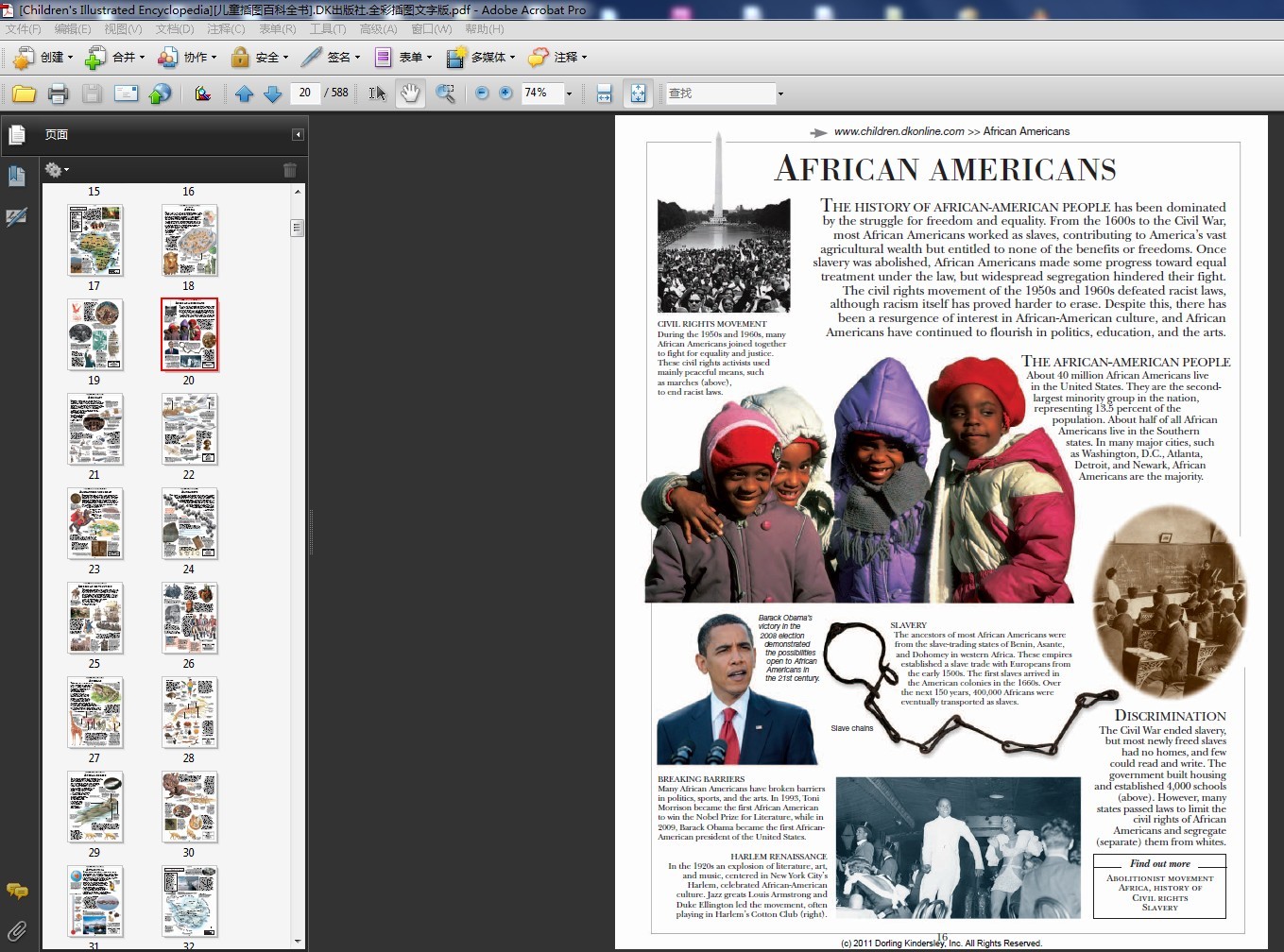This screenshot has height=952, width=1284.
Task: Collapse the 页面 panel with arrow button
Action: coord(298,135)
